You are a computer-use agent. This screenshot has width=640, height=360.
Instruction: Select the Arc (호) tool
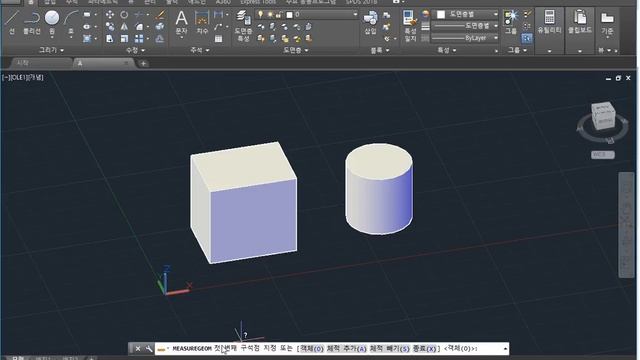coord(71,22)
